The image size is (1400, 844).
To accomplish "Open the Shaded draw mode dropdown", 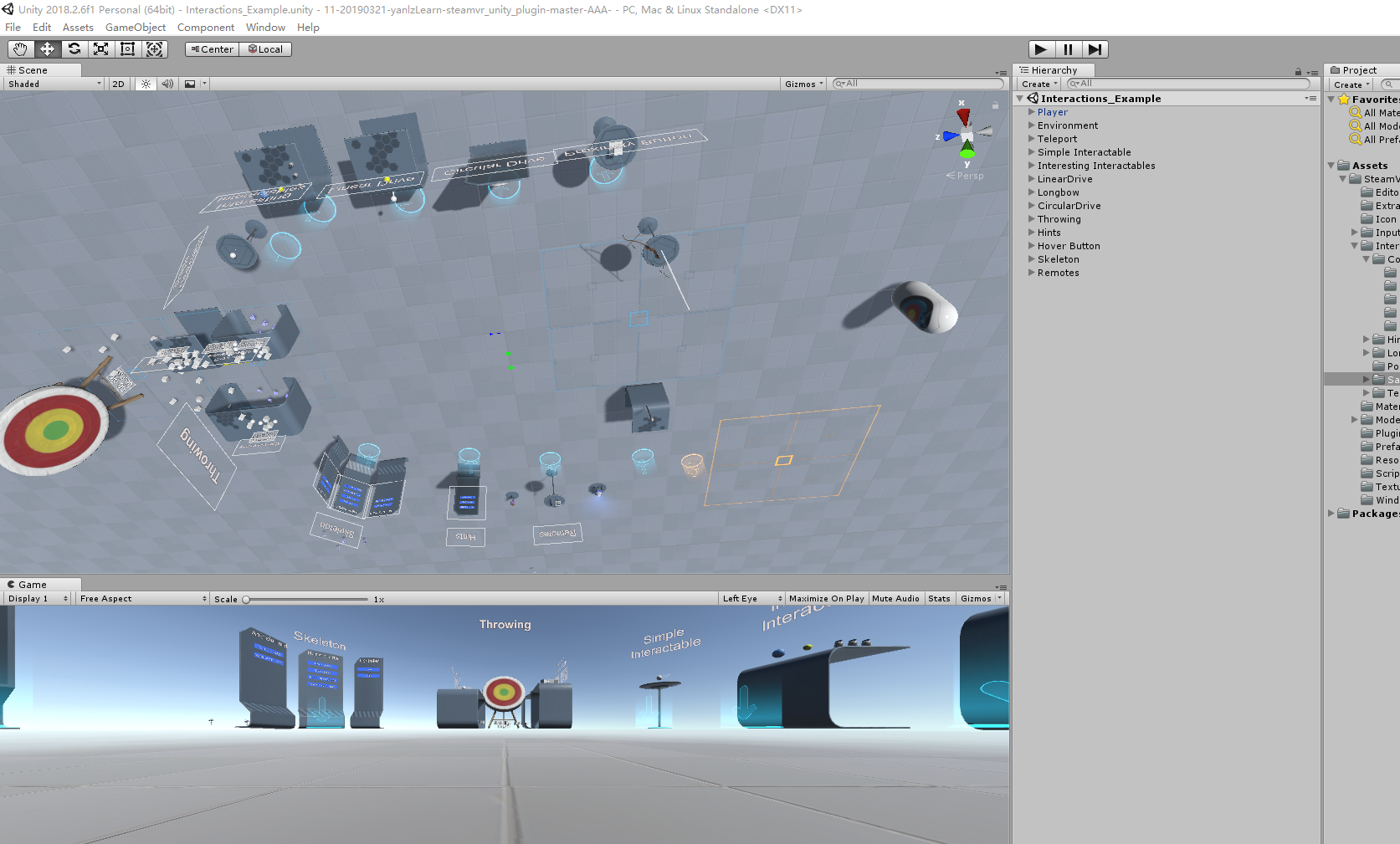I will tap(52, 84).
